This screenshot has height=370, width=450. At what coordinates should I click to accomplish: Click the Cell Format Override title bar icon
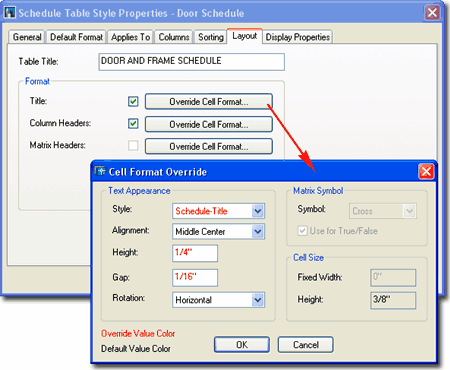click(100, 171)
